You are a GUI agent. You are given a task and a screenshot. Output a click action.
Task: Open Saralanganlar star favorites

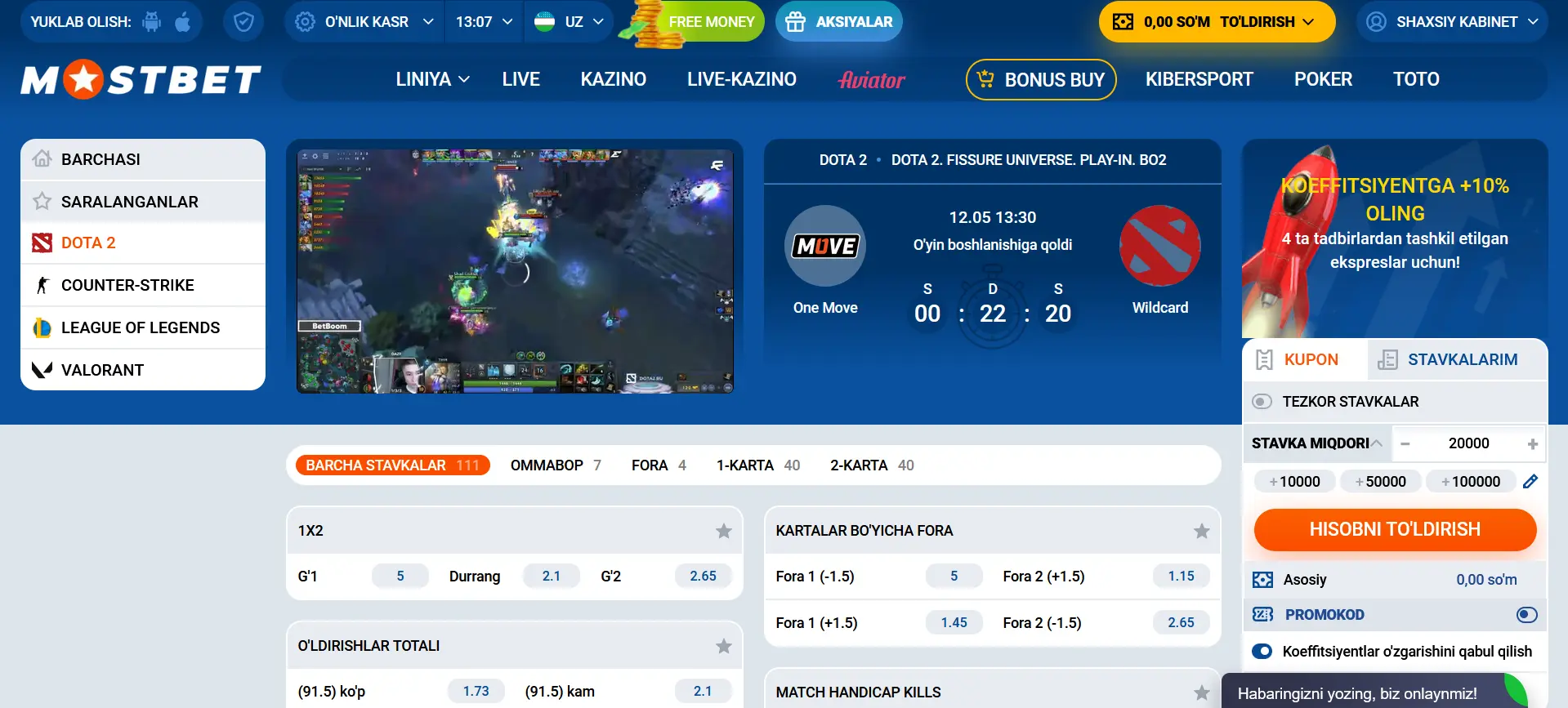click(42, 201)
